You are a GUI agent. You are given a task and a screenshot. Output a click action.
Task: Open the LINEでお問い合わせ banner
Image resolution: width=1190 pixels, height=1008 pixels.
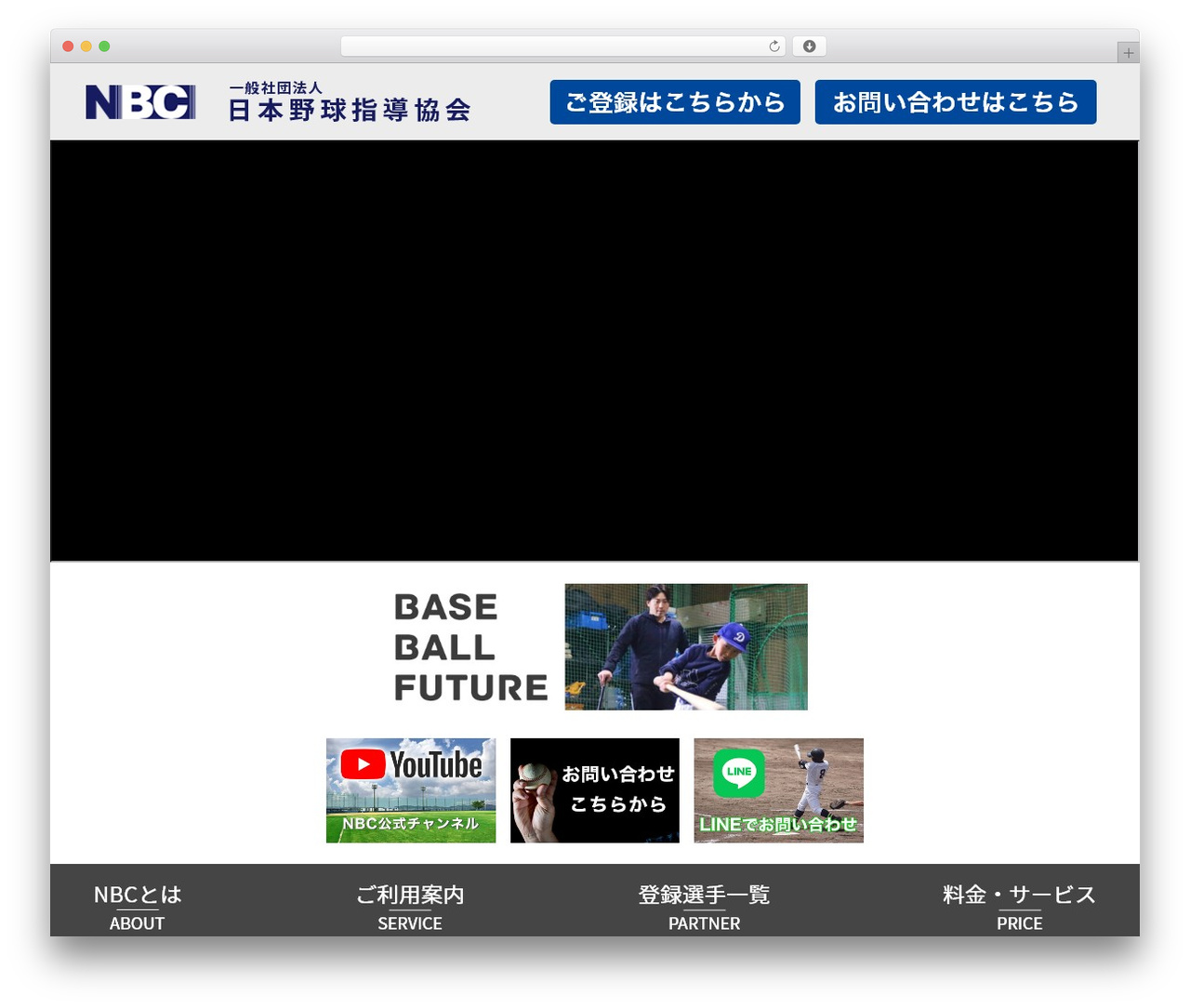pos(779,790)
